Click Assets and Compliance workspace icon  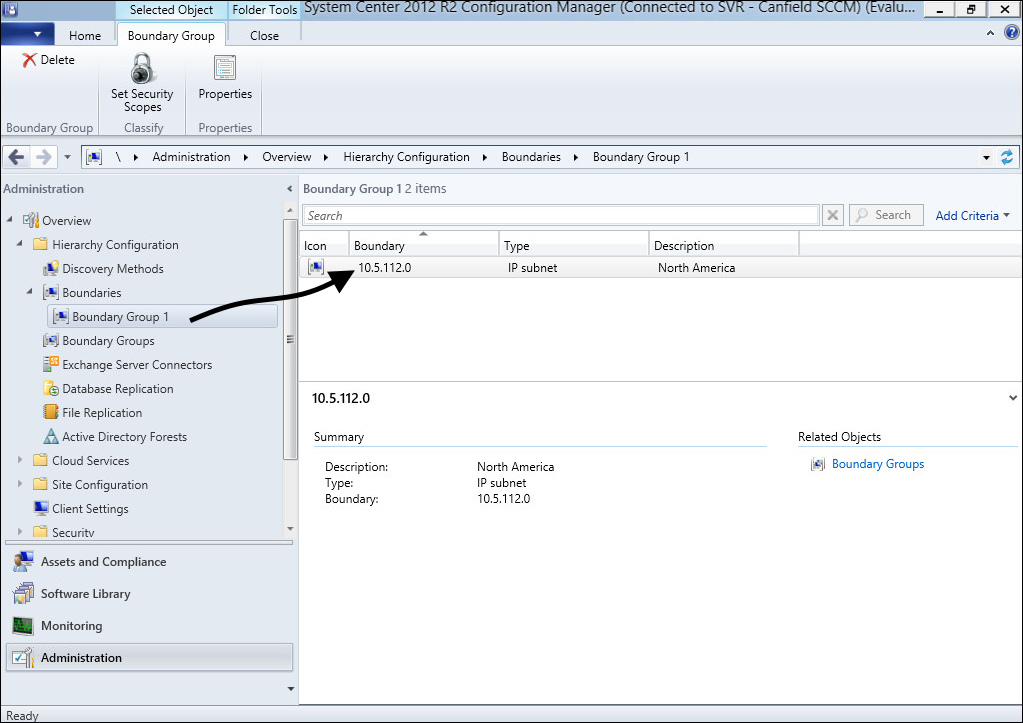point(23,562)
